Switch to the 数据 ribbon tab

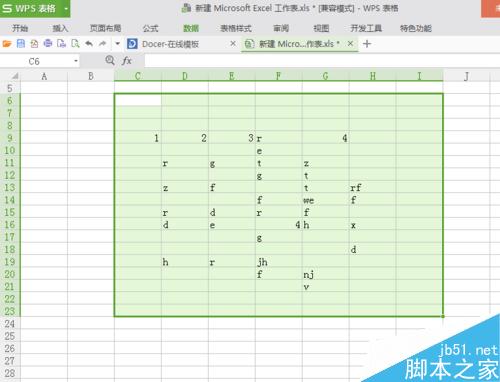(191, 28)
